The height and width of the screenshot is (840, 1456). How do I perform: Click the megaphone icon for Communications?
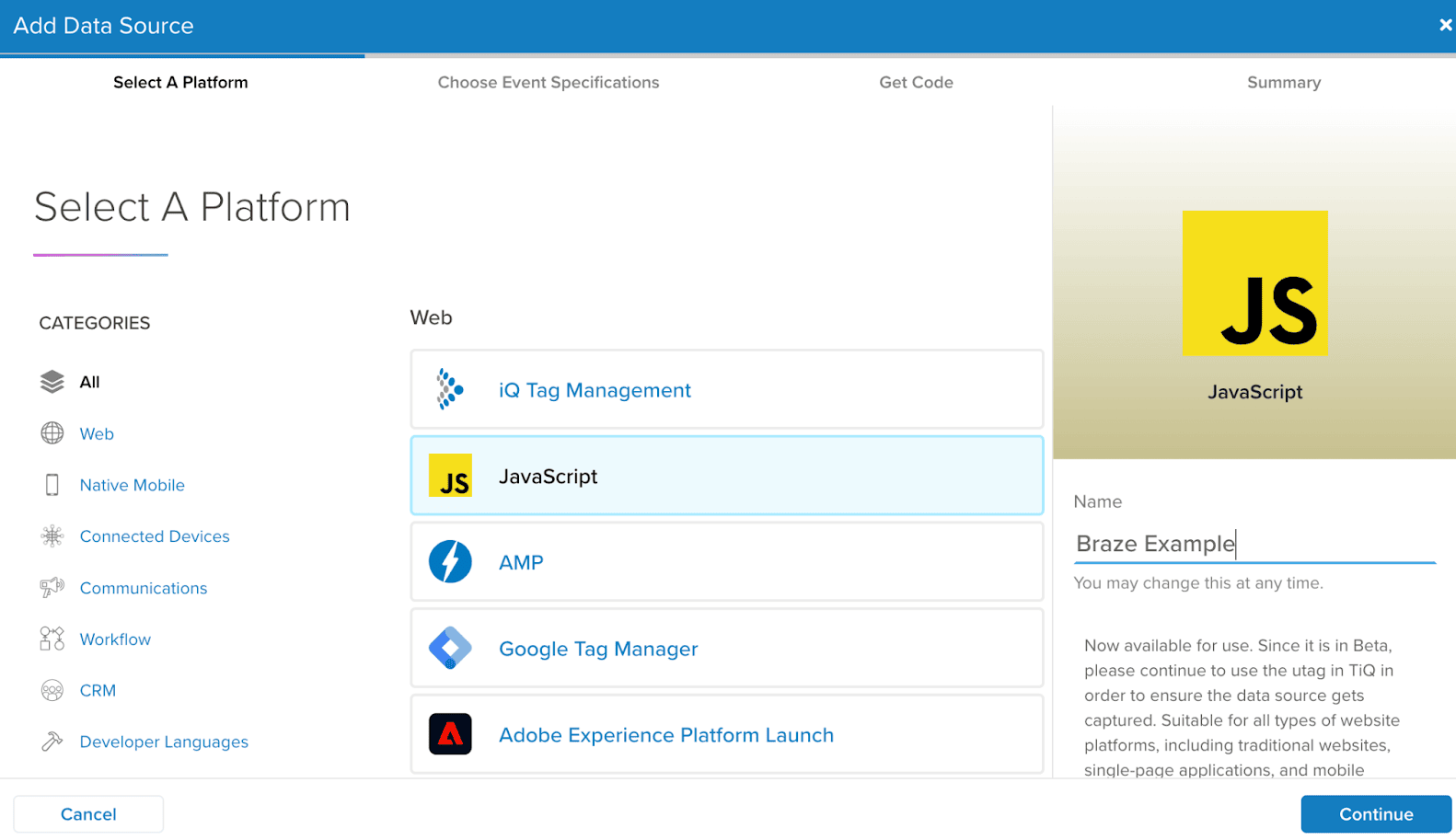point(52,588)
